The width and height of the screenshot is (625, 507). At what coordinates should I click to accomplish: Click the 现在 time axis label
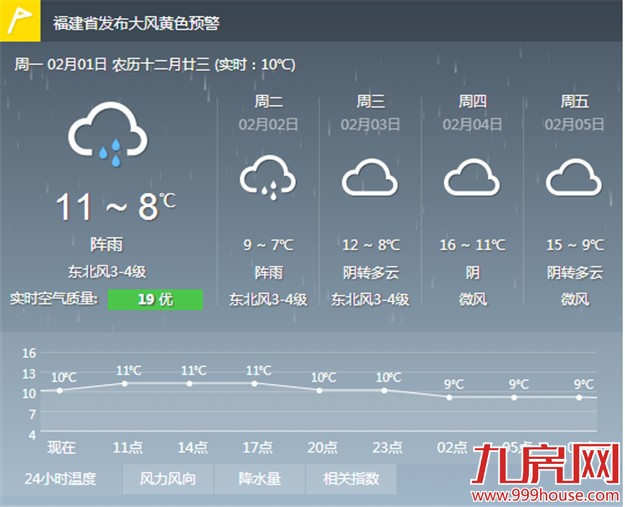pos(61,448)
